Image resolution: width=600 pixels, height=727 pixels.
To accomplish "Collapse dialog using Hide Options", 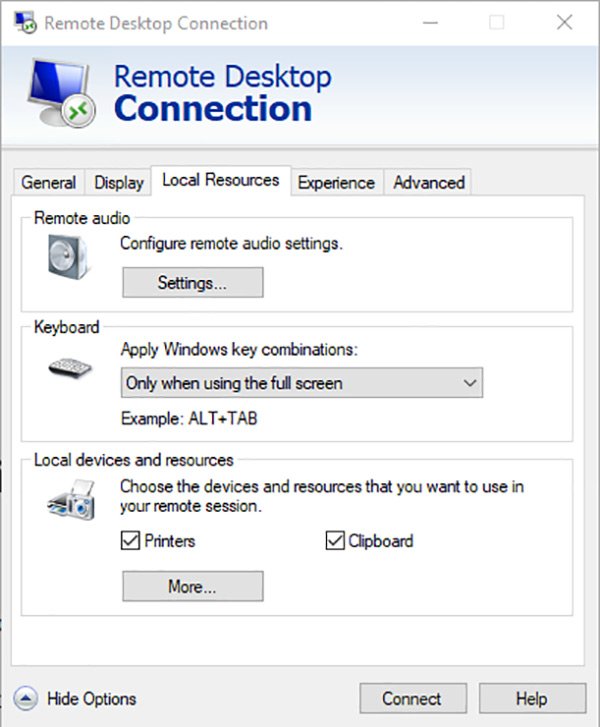I will coord(90,699).
